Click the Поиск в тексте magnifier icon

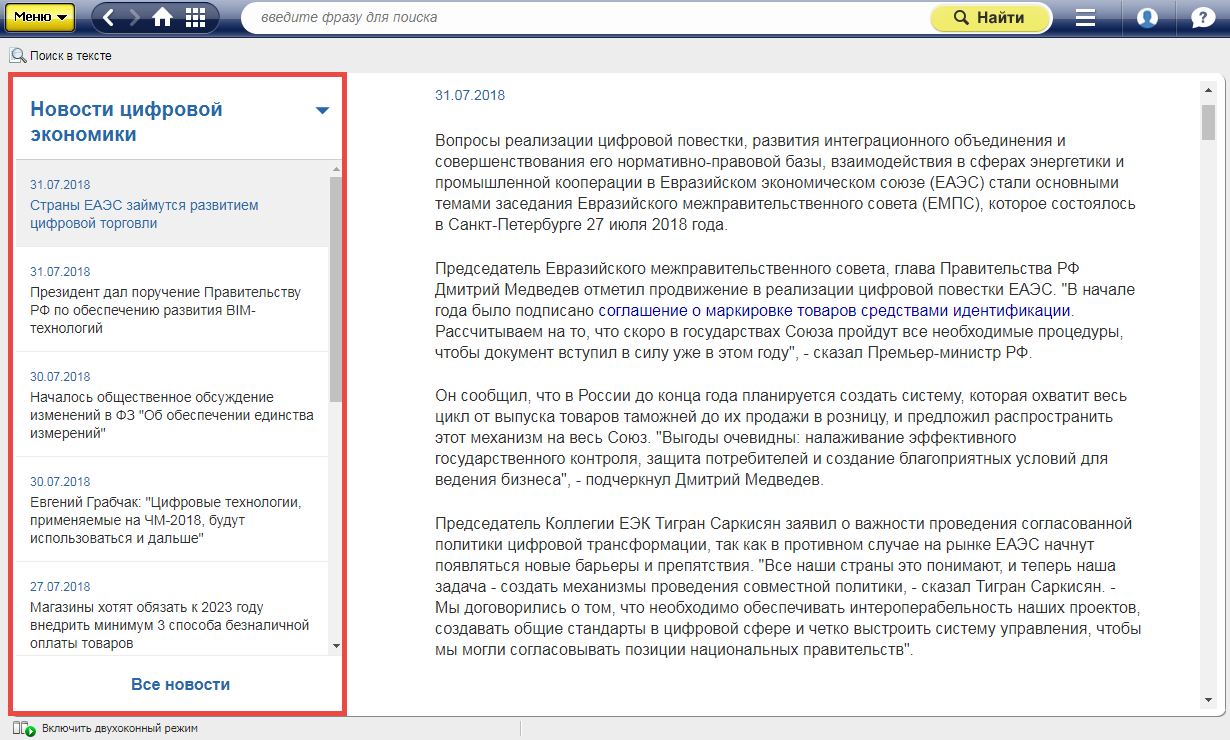[18, 56]
